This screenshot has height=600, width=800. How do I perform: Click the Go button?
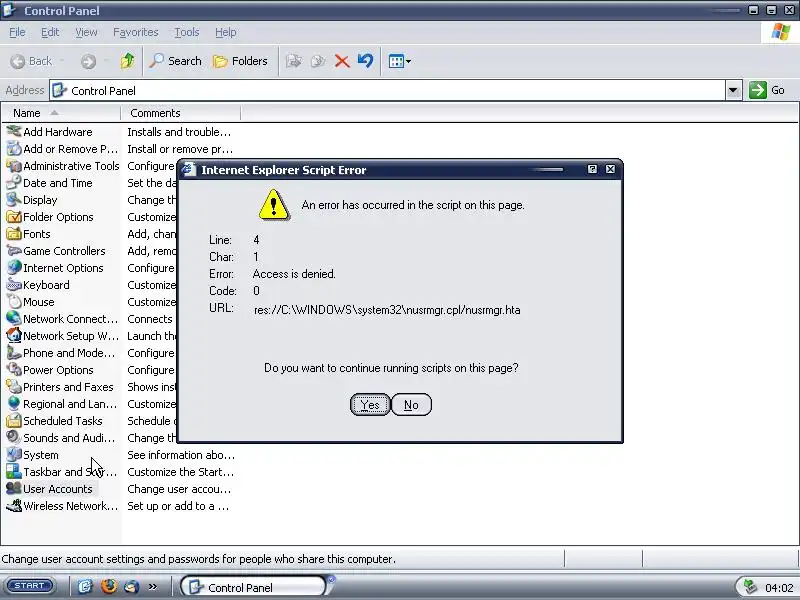point(767,90)
